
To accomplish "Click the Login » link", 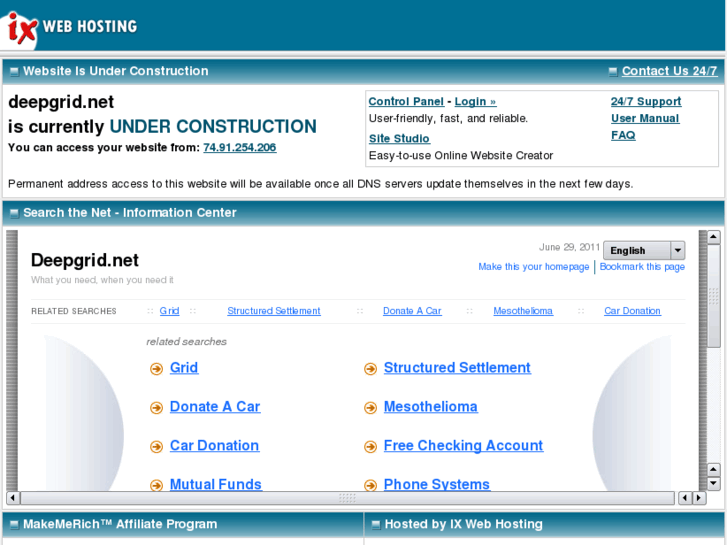I will (475, 102).
